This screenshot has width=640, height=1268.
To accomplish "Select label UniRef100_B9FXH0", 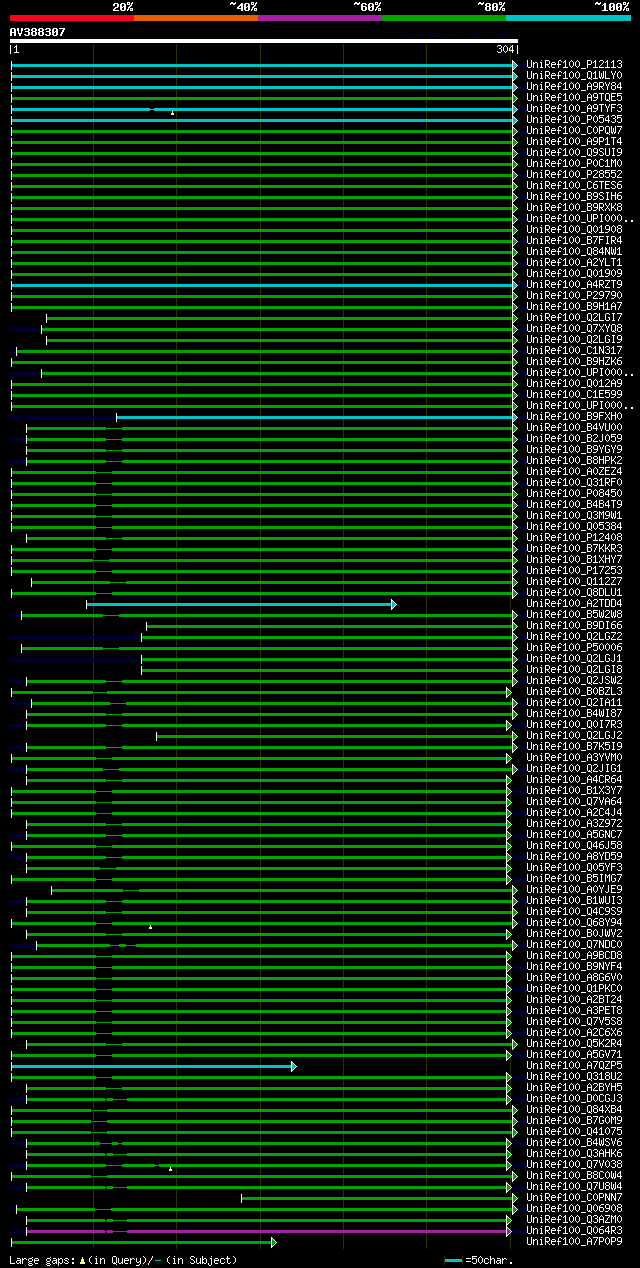I will (x=574, y=416).
